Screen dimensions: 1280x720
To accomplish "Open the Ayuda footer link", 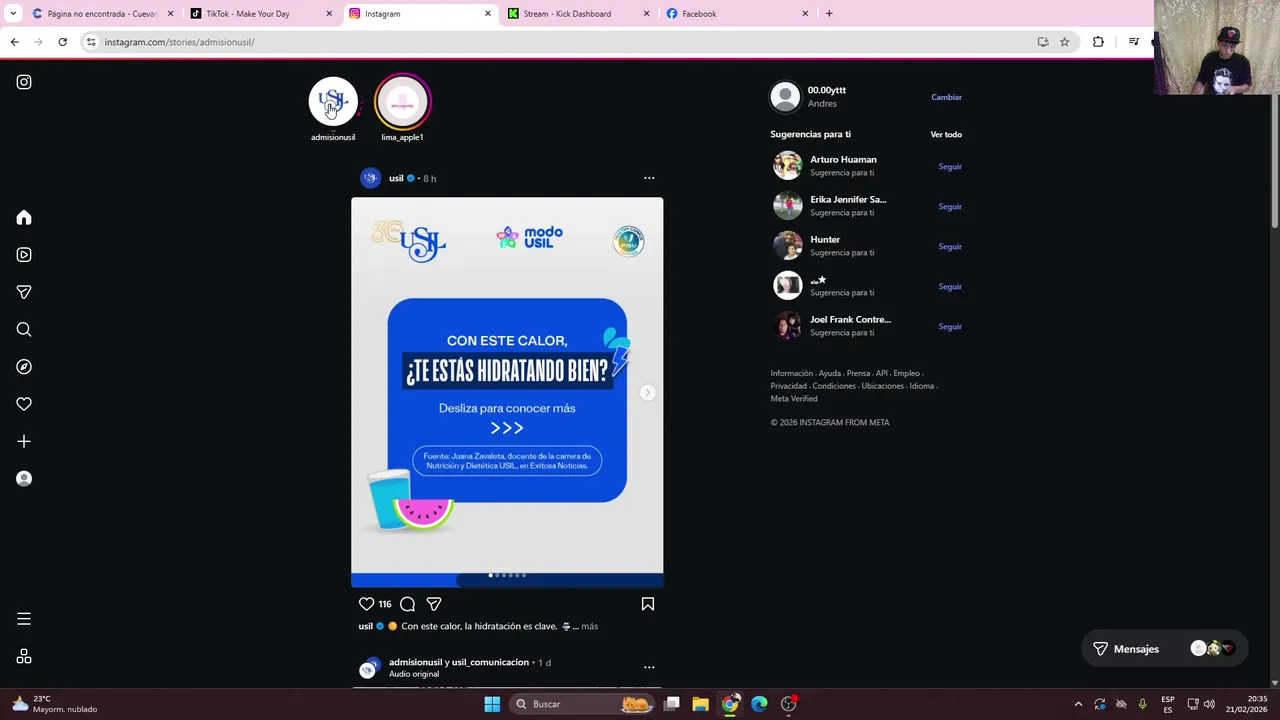I will click(830, 373).
